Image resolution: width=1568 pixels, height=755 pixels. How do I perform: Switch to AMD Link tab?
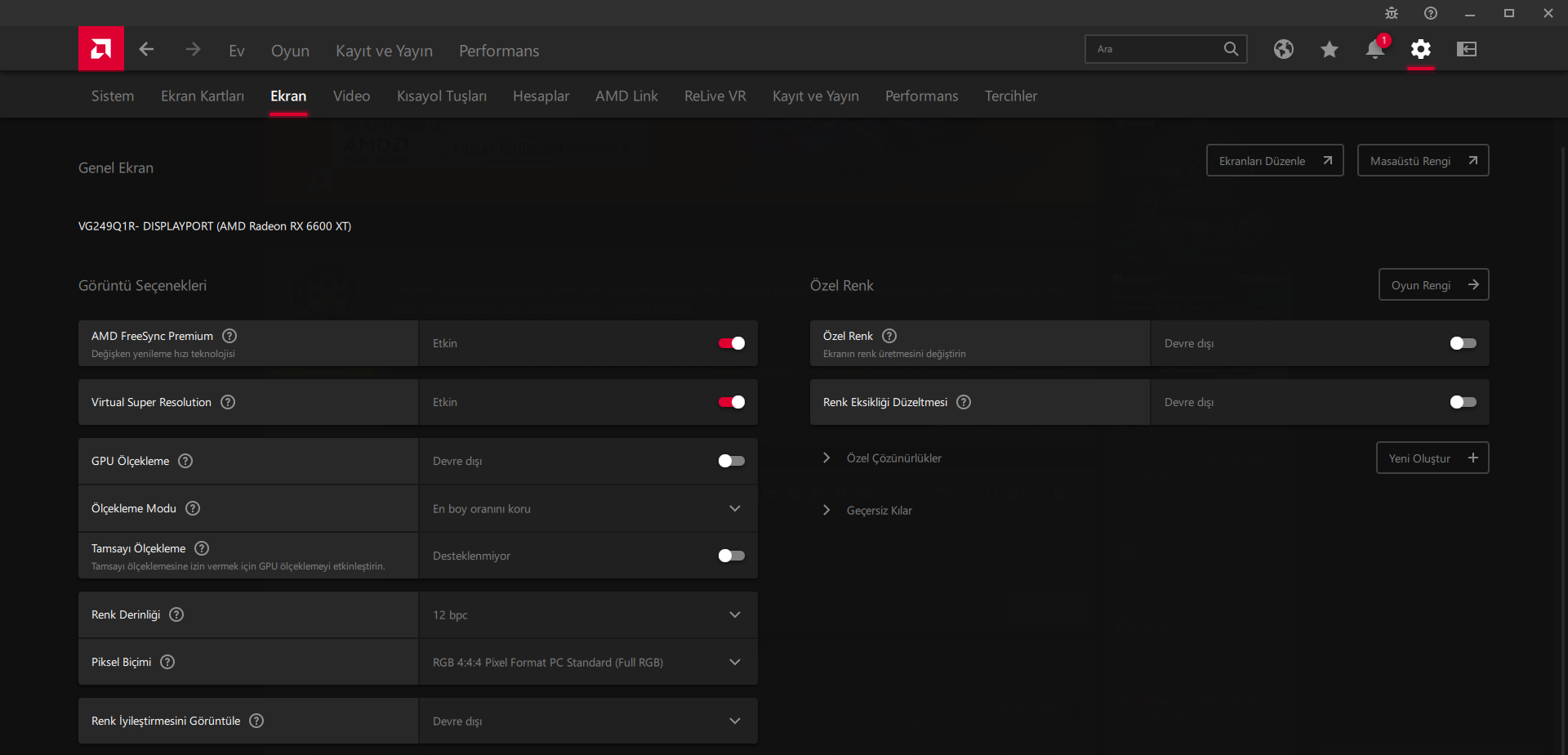(x=626, y=96)
